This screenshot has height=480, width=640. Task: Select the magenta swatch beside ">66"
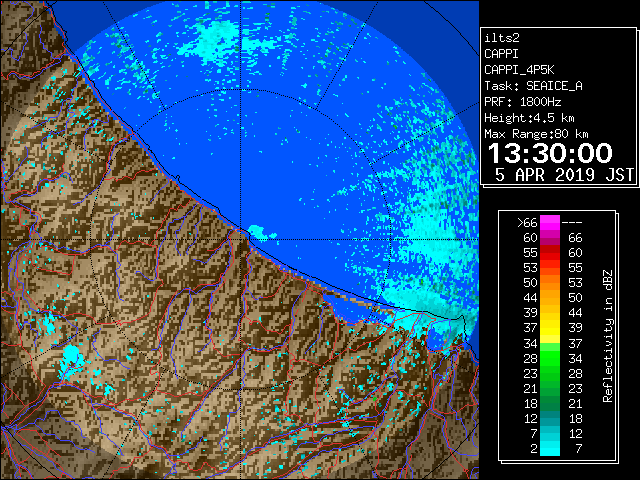point(550,222)
